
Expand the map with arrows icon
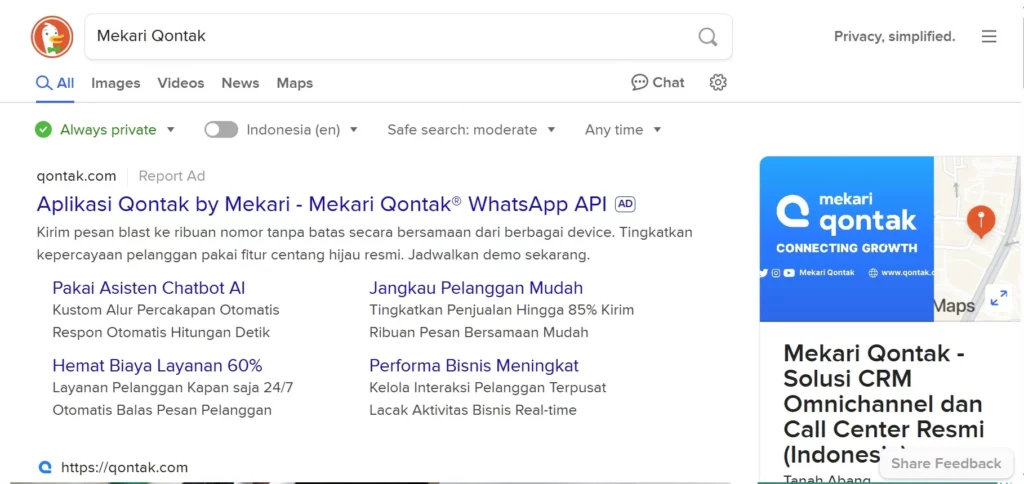[x=999, y=299]
